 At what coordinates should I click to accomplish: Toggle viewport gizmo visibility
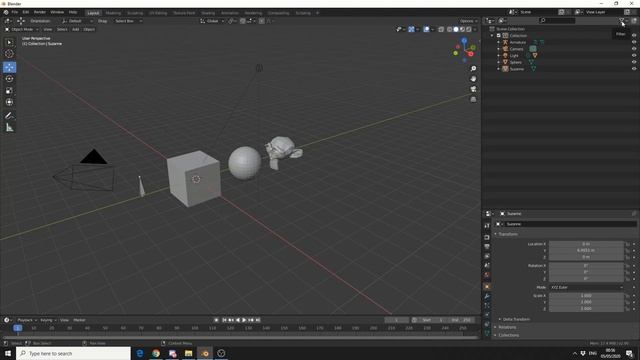tap(411, 29)
